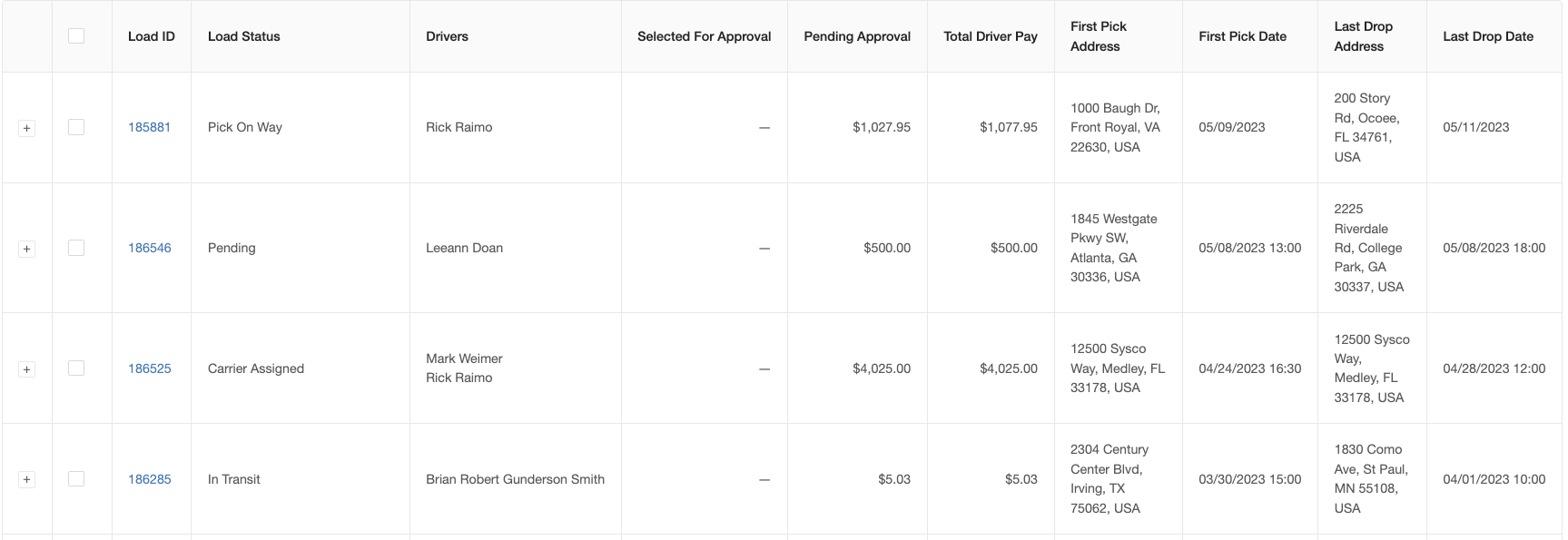Sort by the Drivers column header
Screen dimensions: 1568x540
coord(447,36)
